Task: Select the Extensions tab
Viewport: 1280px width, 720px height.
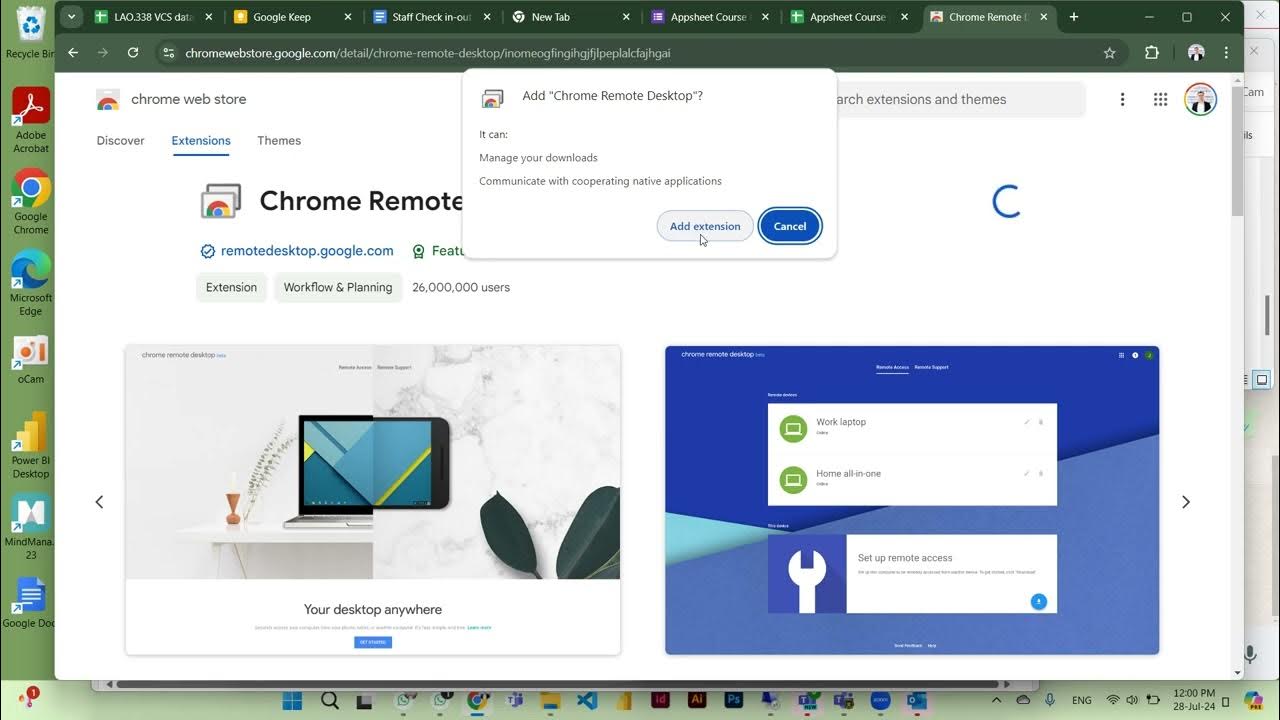Action: coord(201,141)
